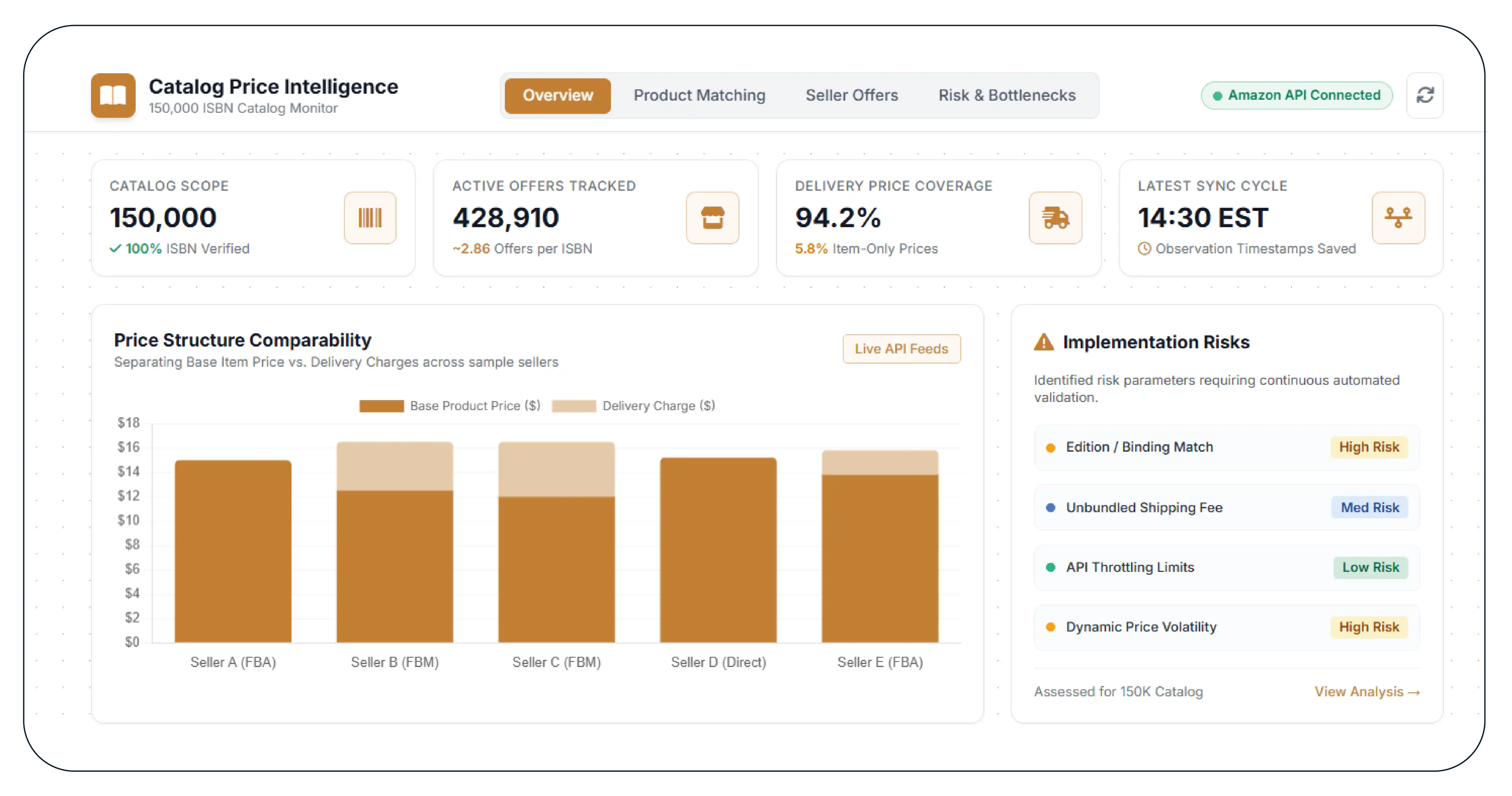Viewport: 1512px width, 796px height.
Task: Click the 428,910 active offers value
Action: click(506, 218)
